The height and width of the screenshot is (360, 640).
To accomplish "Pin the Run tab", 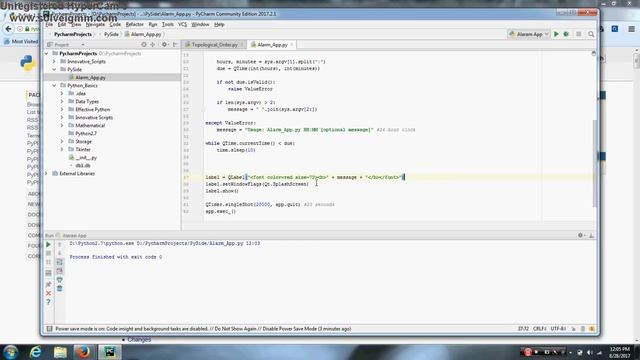I will pyautogui.click(x=48, y=284).
